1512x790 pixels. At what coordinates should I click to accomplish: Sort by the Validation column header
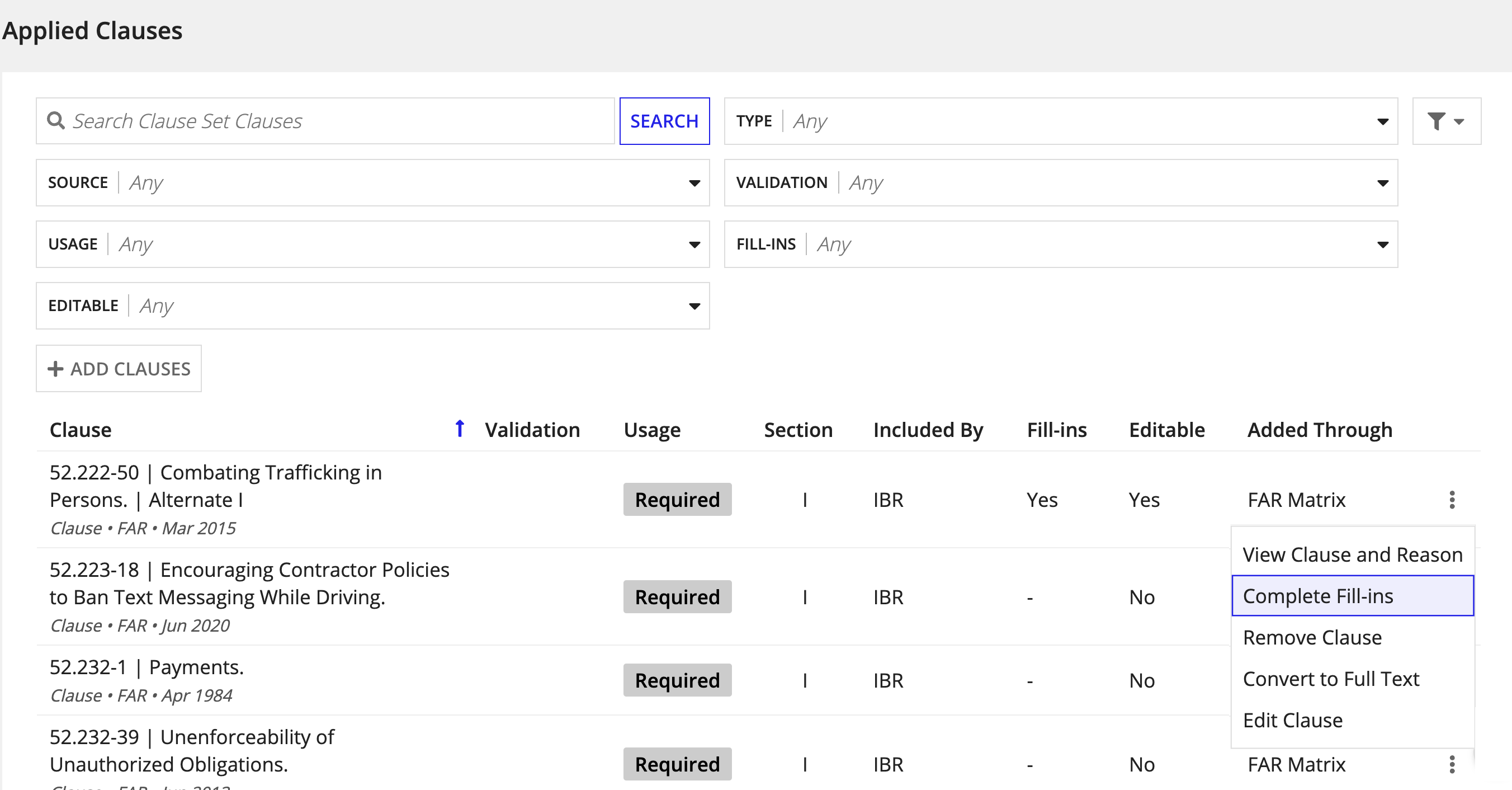click(x=532, y=430)
